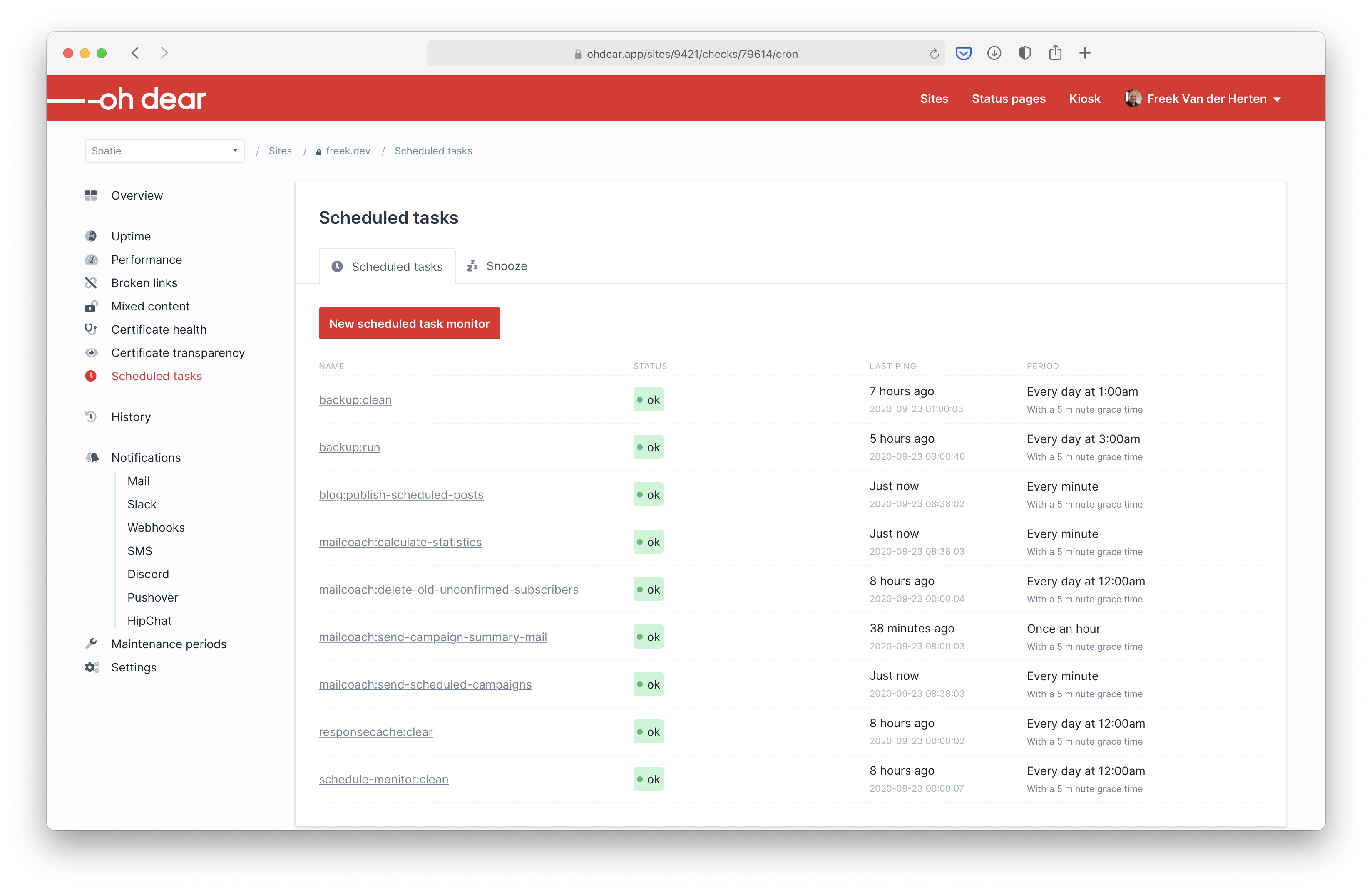Click the clock icon in Scheduled tasks tab
This screenshot has height=892, width=1372.
click(337, 266)
